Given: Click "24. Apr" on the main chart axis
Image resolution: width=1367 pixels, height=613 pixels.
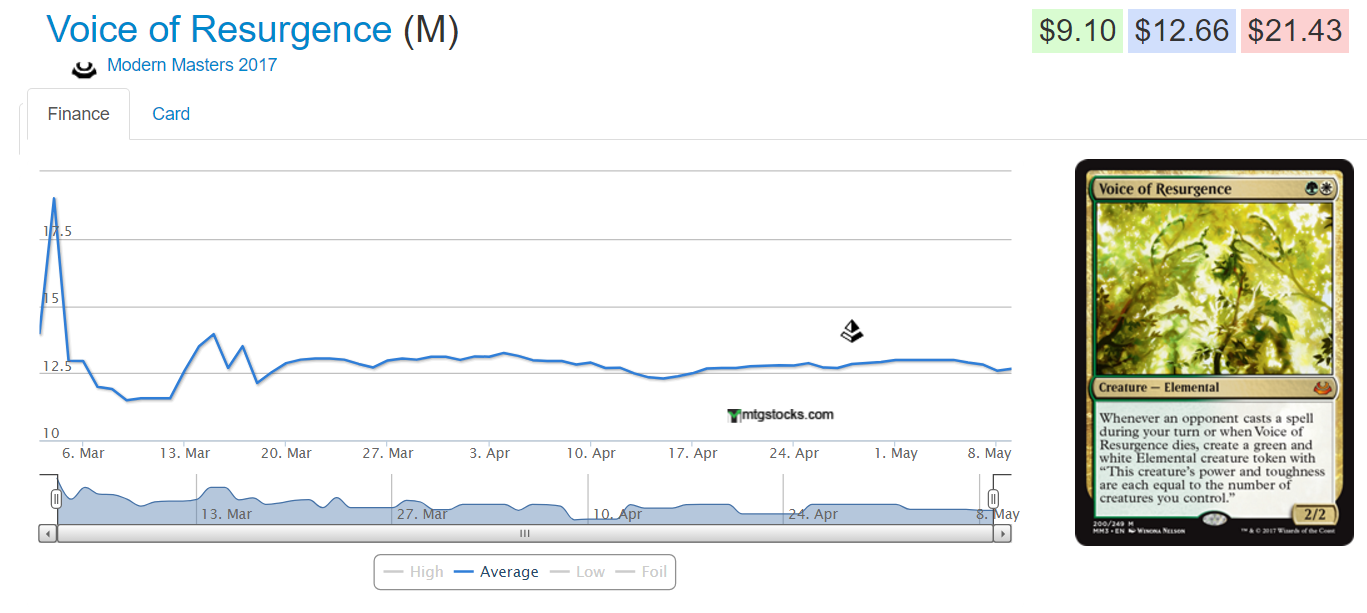Looking at the screenshot, I should point(794,453).
